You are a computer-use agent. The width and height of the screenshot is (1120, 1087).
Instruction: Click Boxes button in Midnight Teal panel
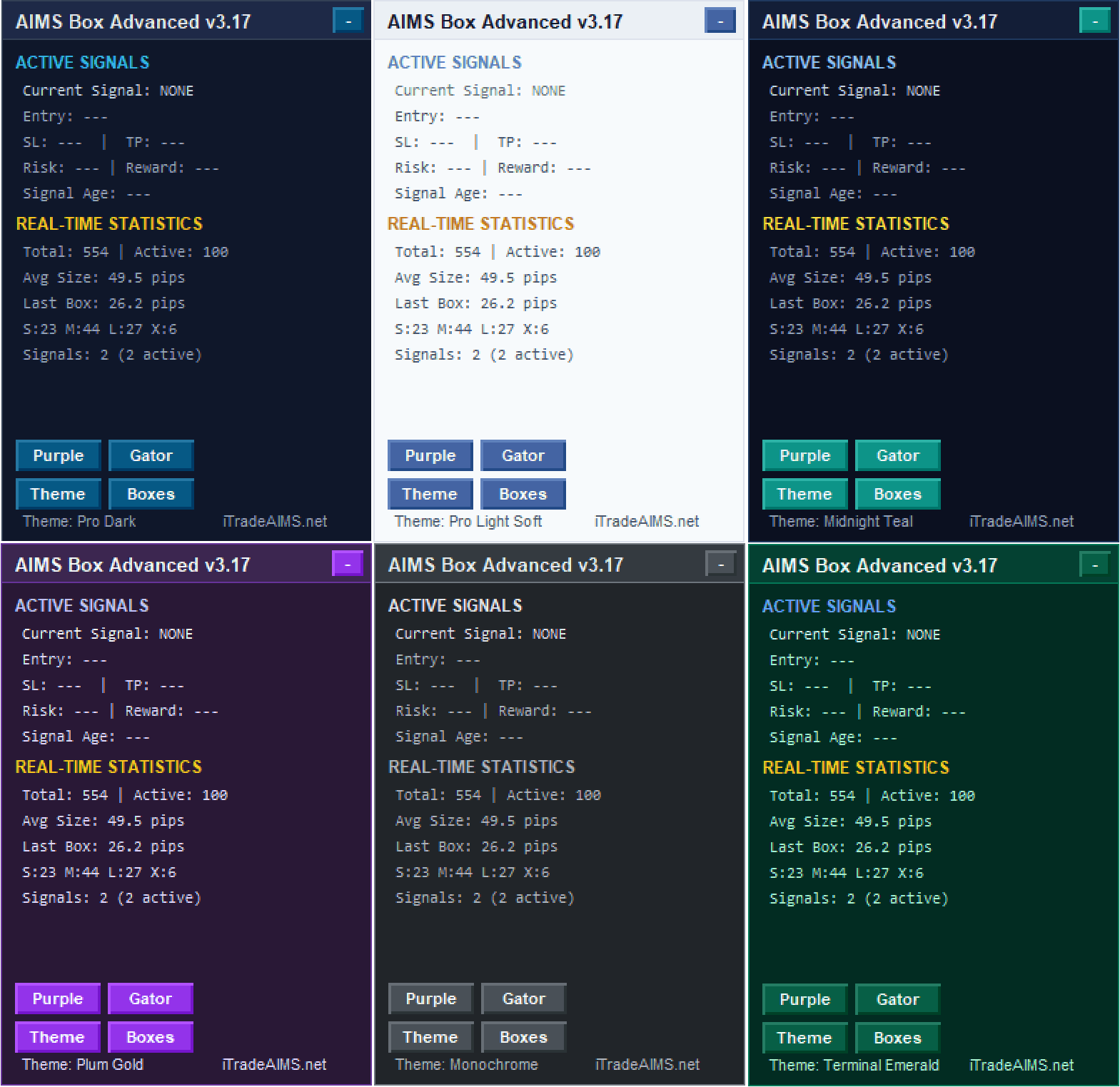tap(898, 494)
